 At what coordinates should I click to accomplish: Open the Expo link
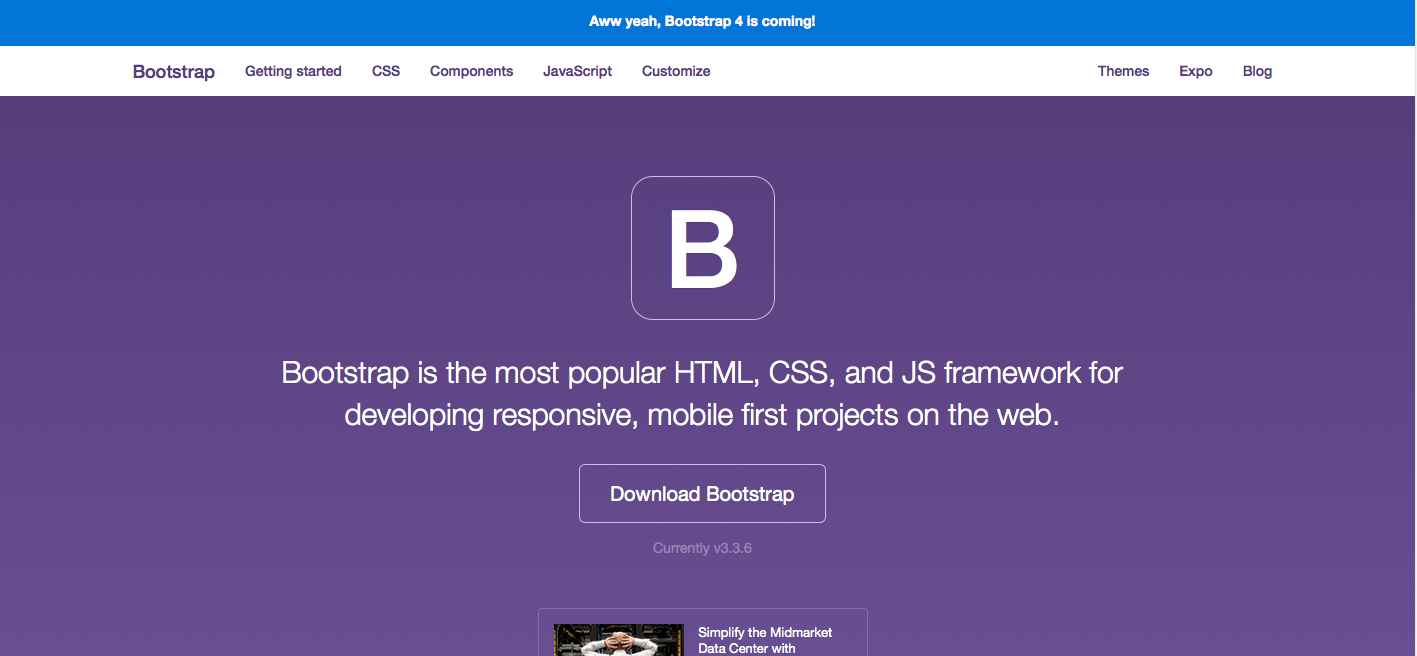(x=1196, y=71)
